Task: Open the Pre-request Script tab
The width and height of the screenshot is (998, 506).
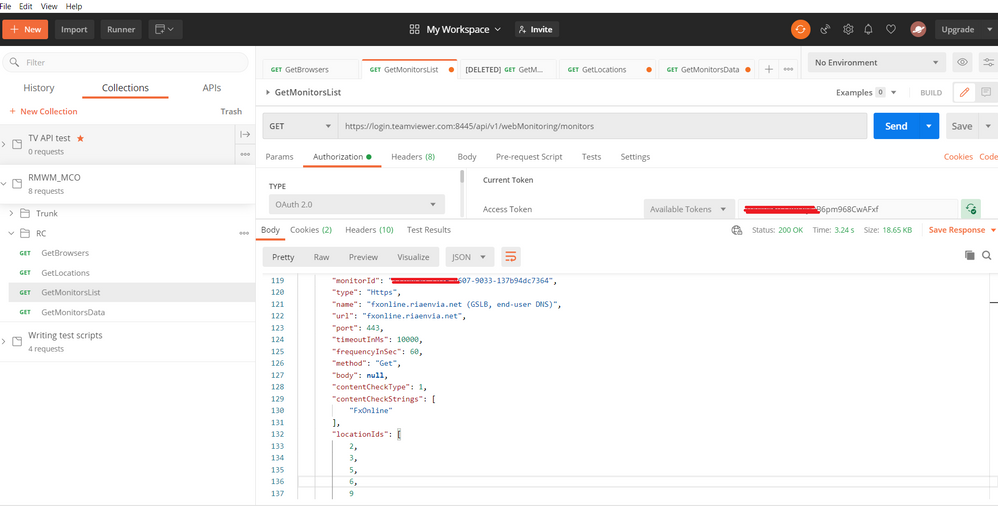Action: point(529,157)
